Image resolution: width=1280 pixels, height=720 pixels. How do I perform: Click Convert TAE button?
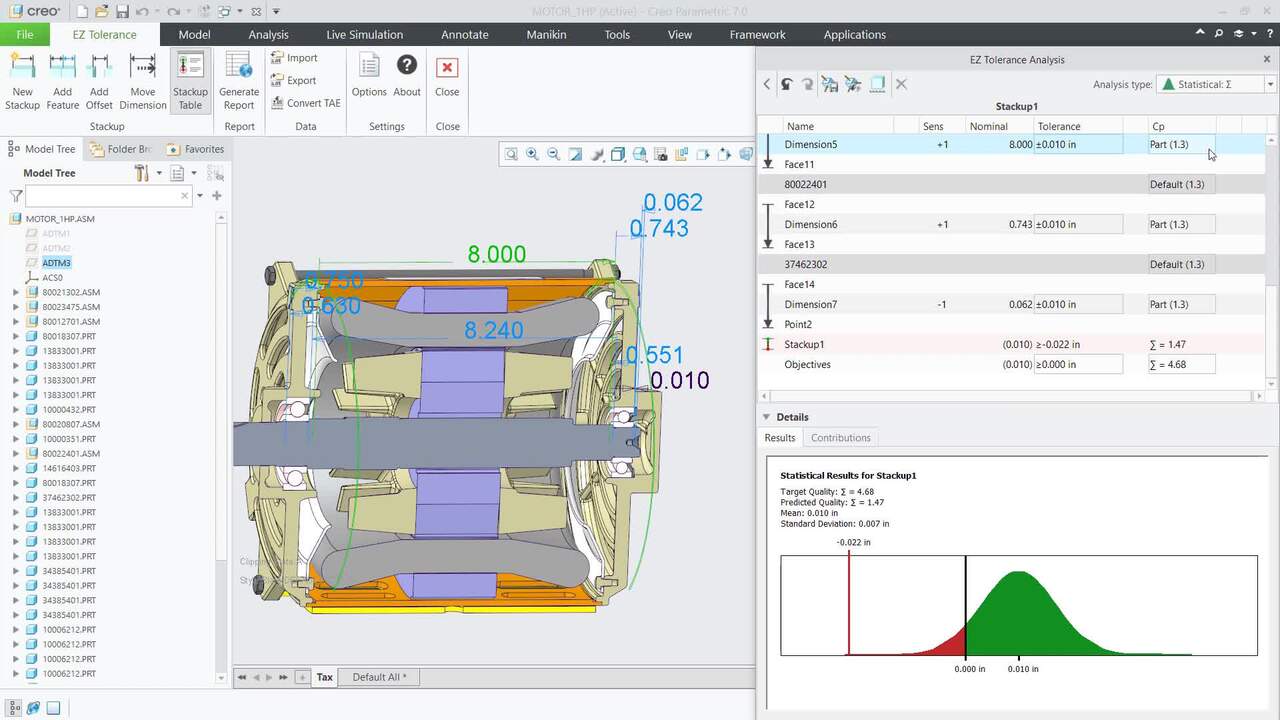306,103
